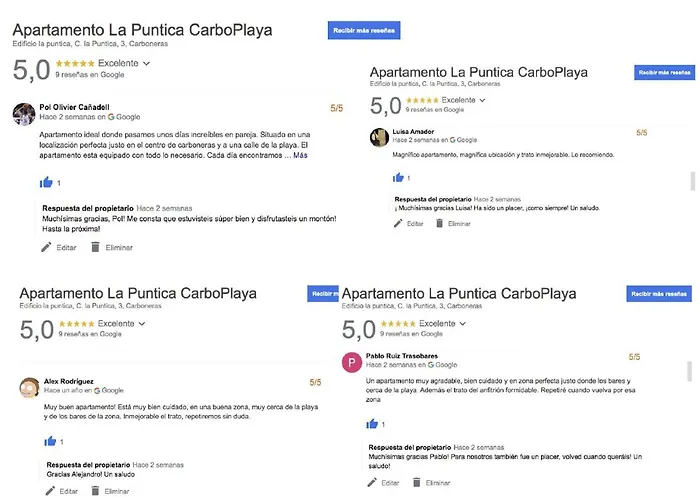Click 'Recibir más reseñas' button in bottom-right panel
Screen dimensions: 700x500
[x=659, y=294]
